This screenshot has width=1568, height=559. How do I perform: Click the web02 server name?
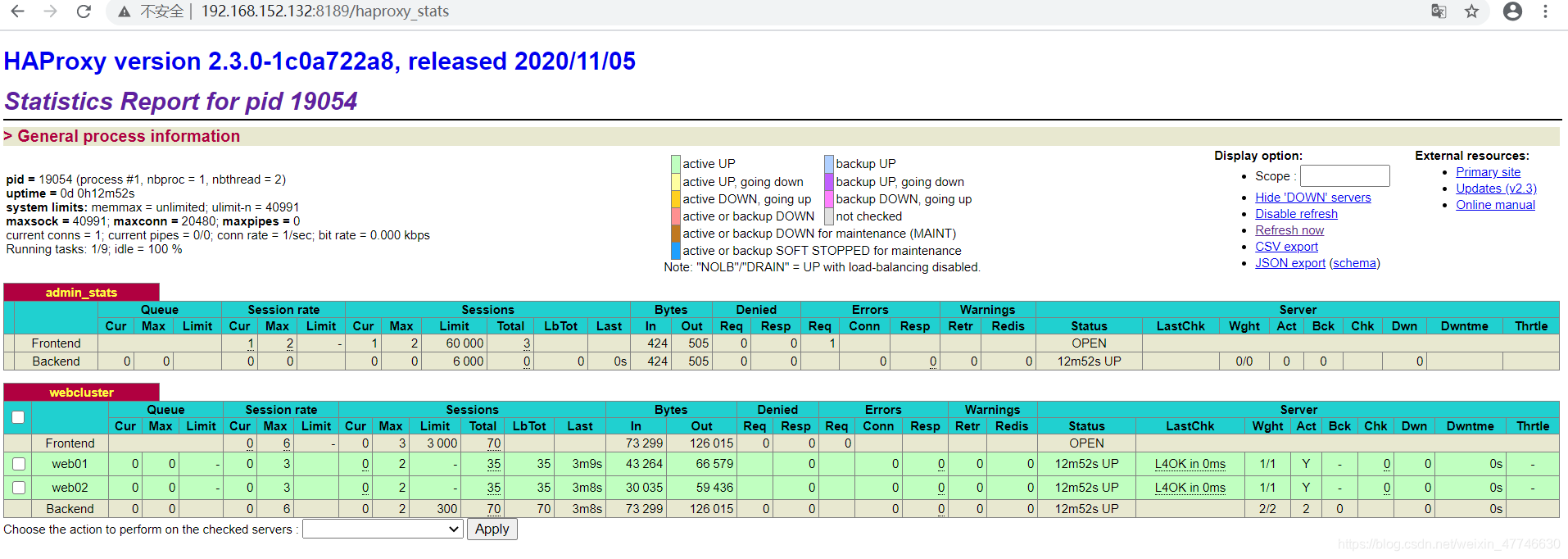pos(70,488)
